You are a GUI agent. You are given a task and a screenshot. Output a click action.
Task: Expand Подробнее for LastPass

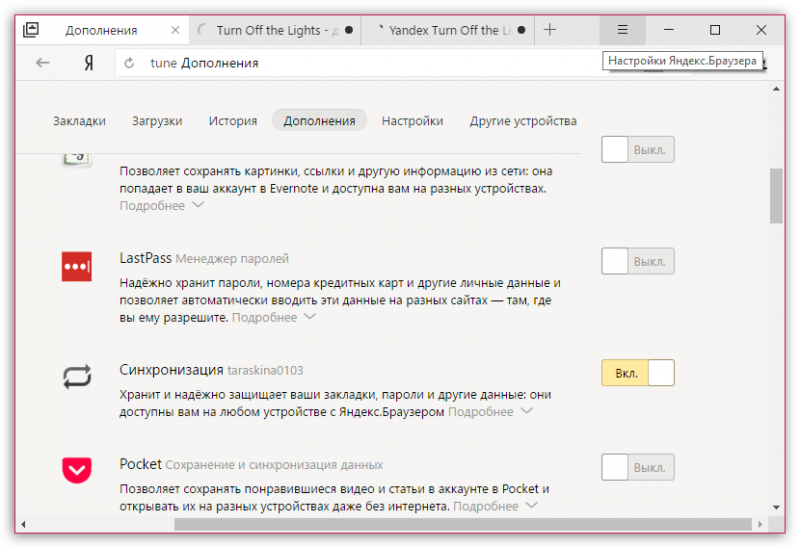tap(274, 317)
